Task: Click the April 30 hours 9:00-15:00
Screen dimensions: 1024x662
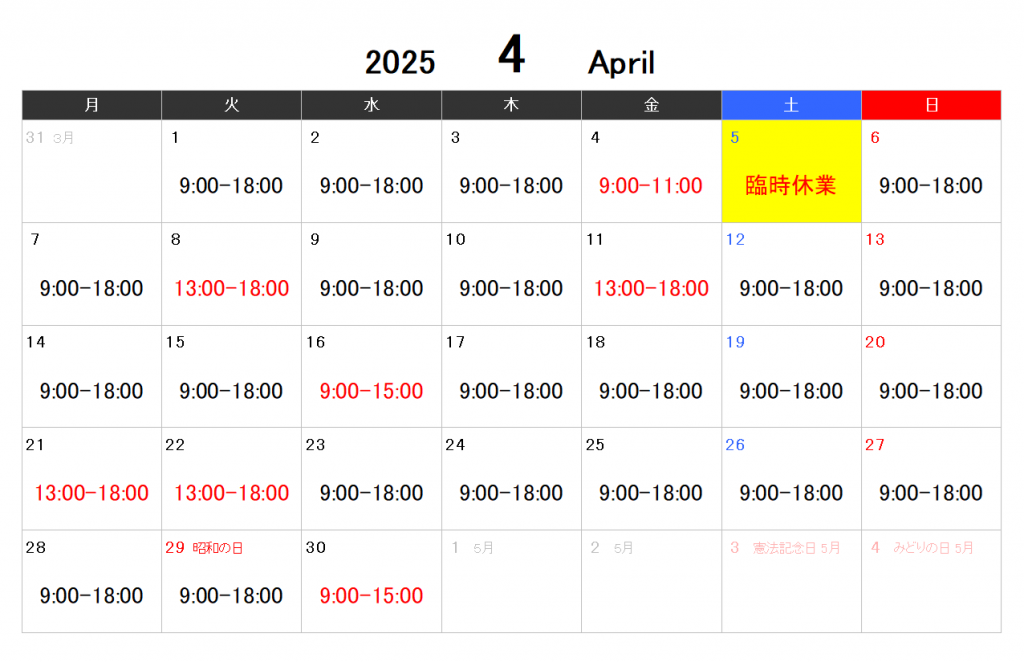Action: (x=371, y=596)
